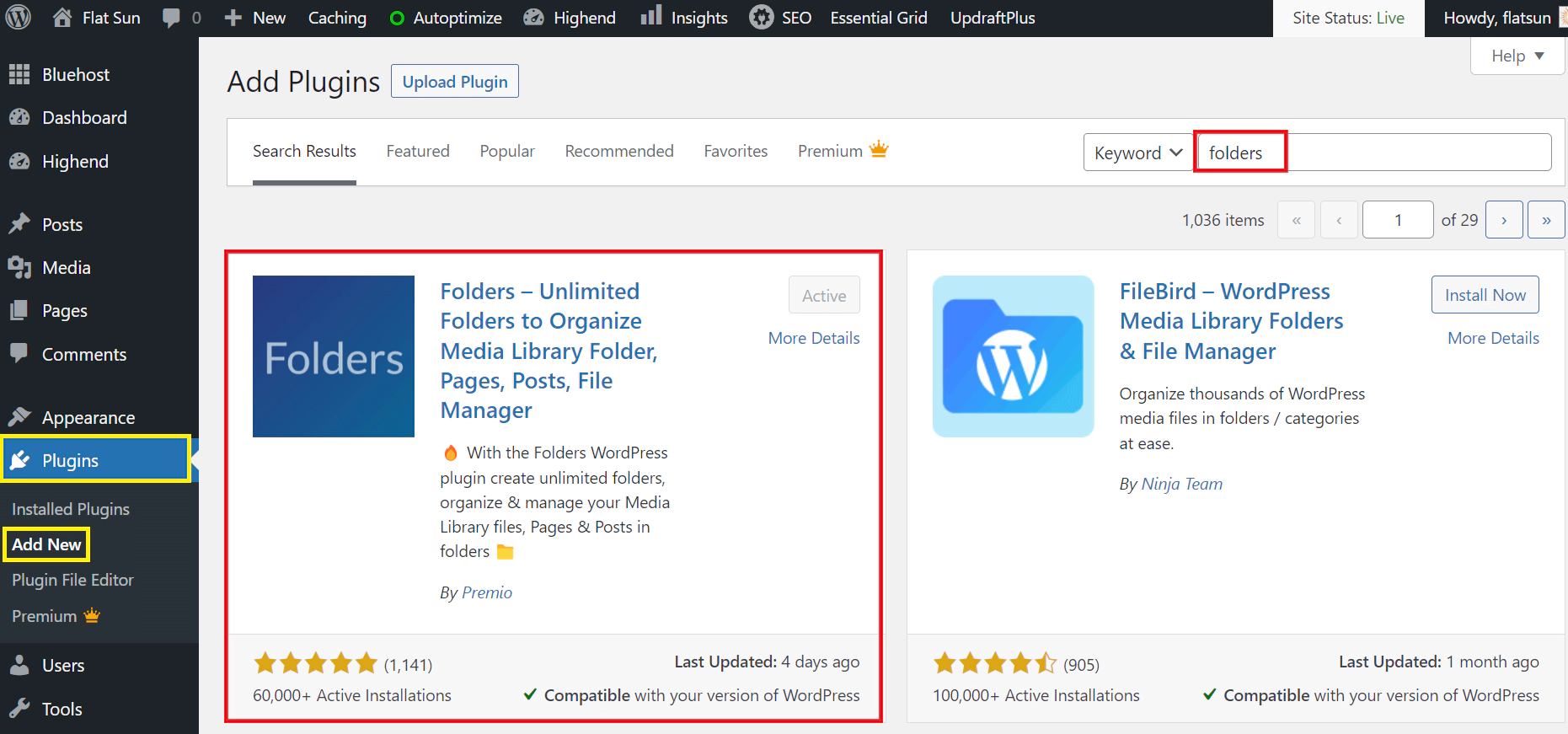Screen dimensions: 1568x734
Task: Switch to the Featured tab
Action: pos(418,151)
